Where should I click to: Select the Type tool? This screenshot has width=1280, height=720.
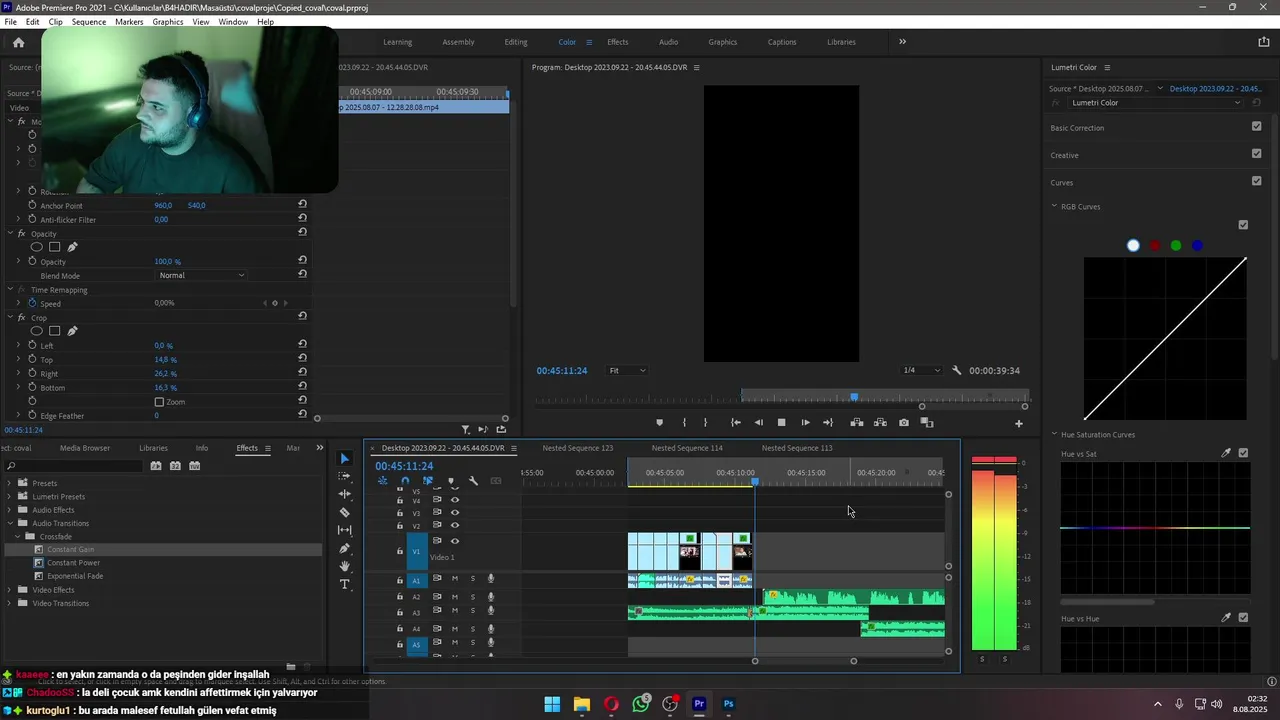[345, 584]
